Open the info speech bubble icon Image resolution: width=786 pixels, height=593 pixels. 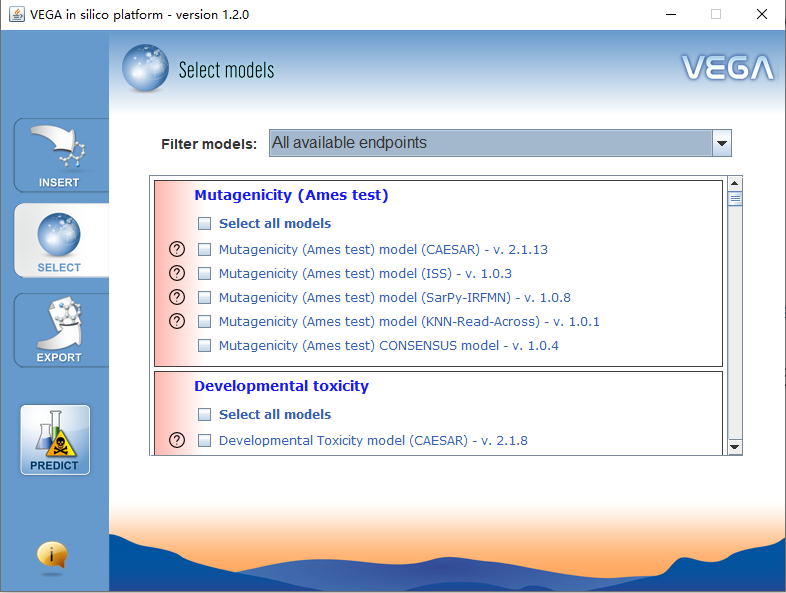pos(52,555)
